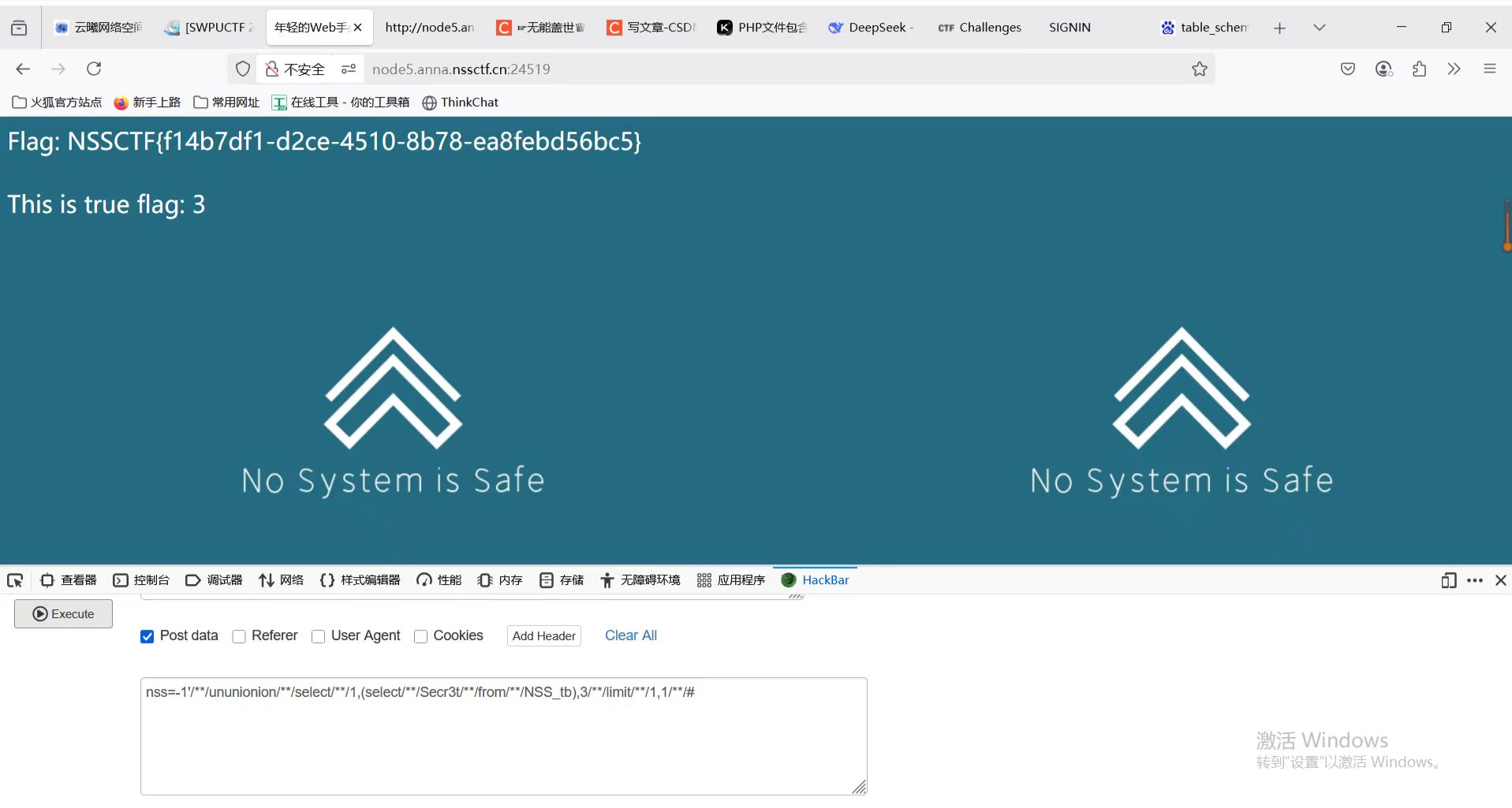Open the 新手上路 bookmark
Screen dimensions: 1512x808
[x=147, y=102]
